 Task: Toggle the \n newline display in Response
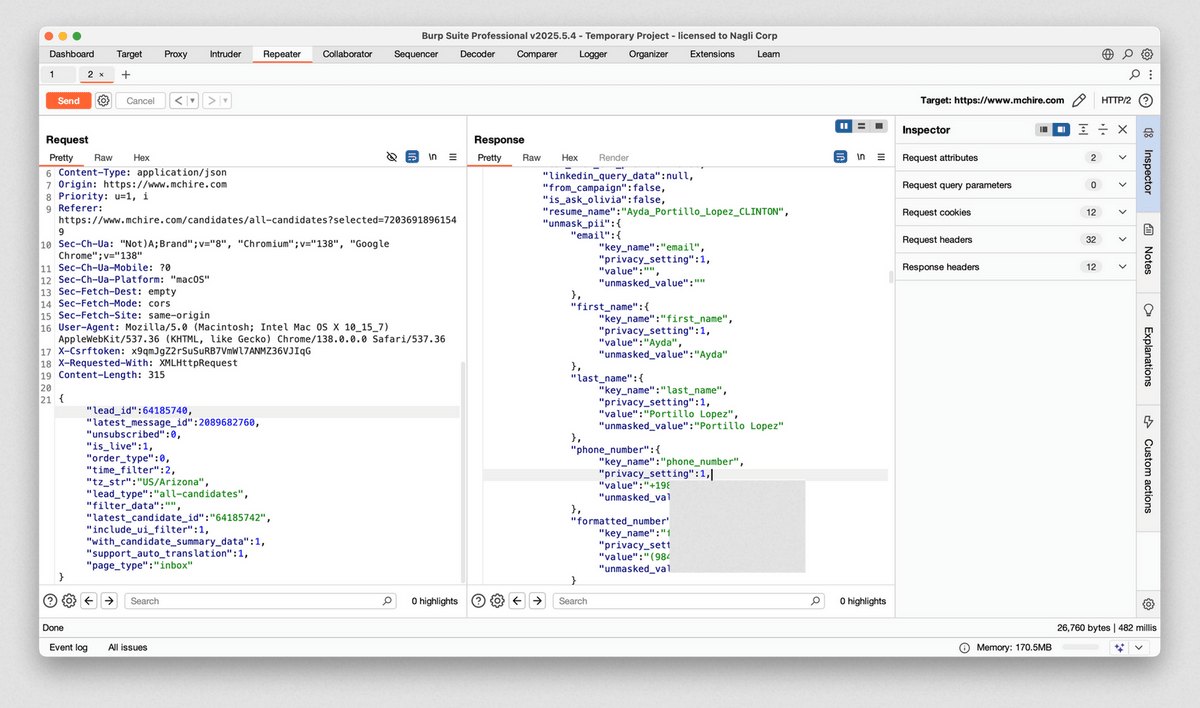coord(860,158)
